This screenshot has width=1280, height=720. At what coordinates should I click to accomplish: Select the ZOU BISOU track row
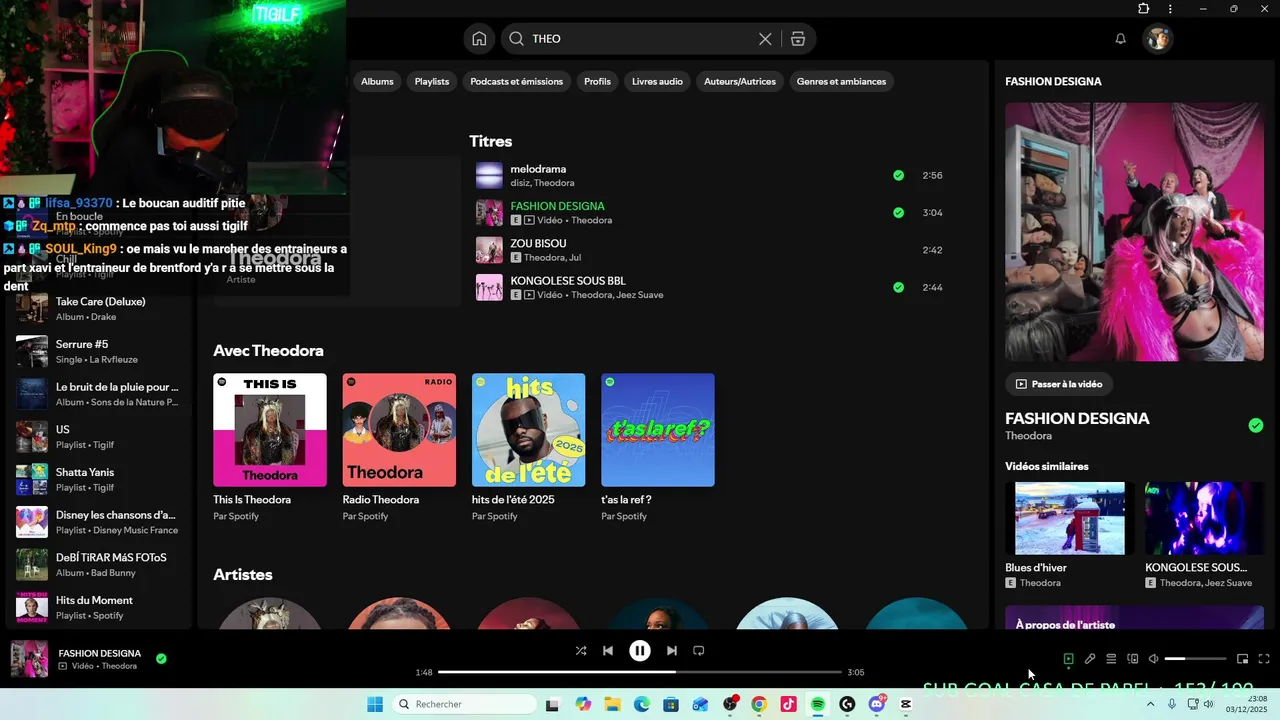tap(712, 250)
